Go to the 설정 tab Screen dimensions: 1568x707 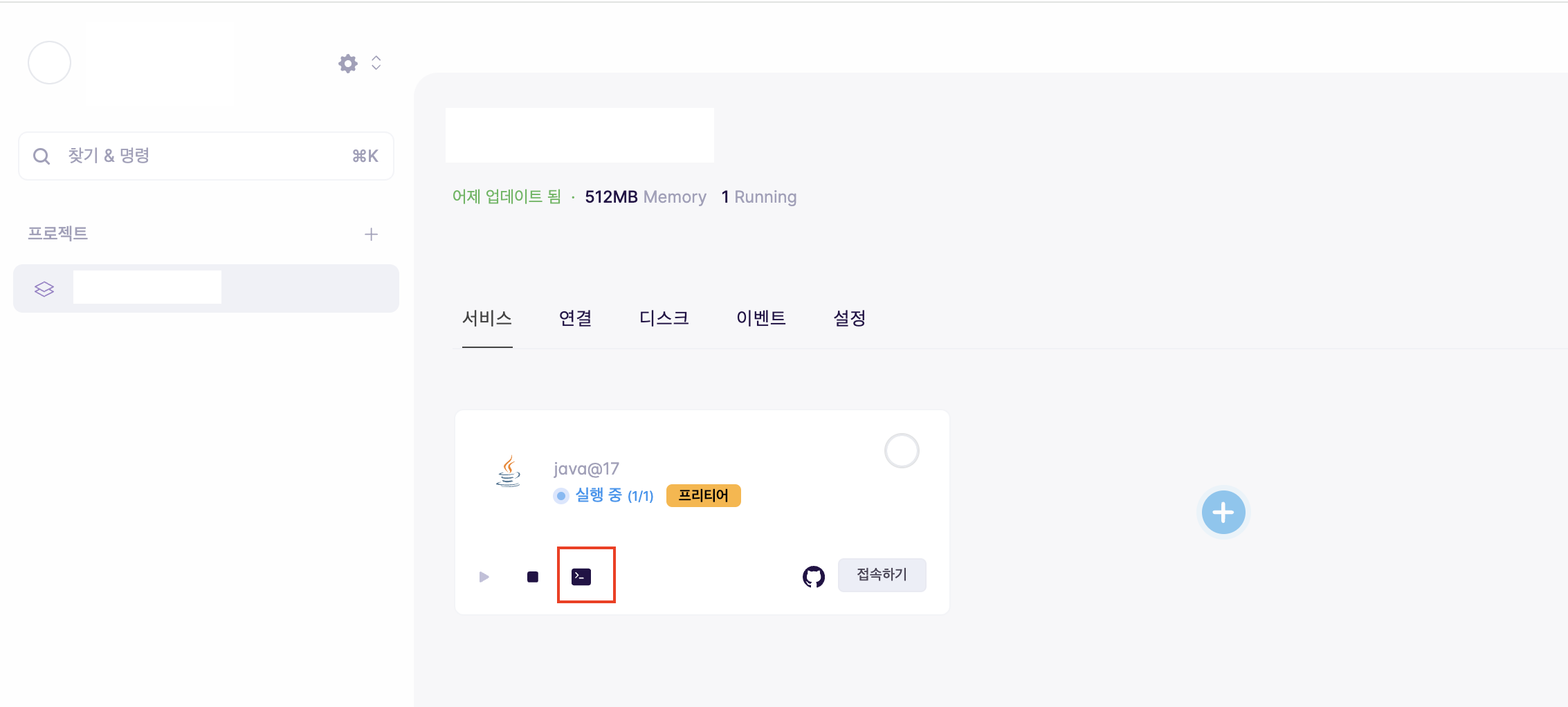pyautogui.click(x=850, y=318)
